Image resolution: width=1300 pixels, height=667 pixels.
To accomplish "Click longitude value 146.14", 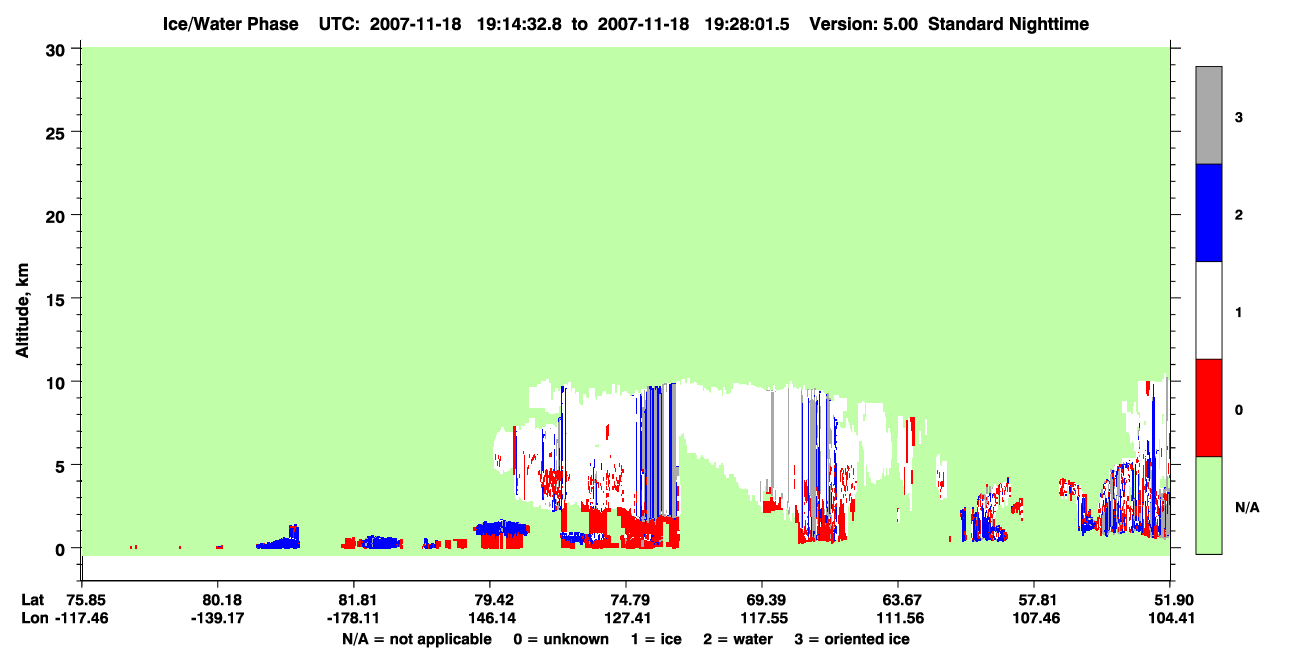I will coord(490,619).
